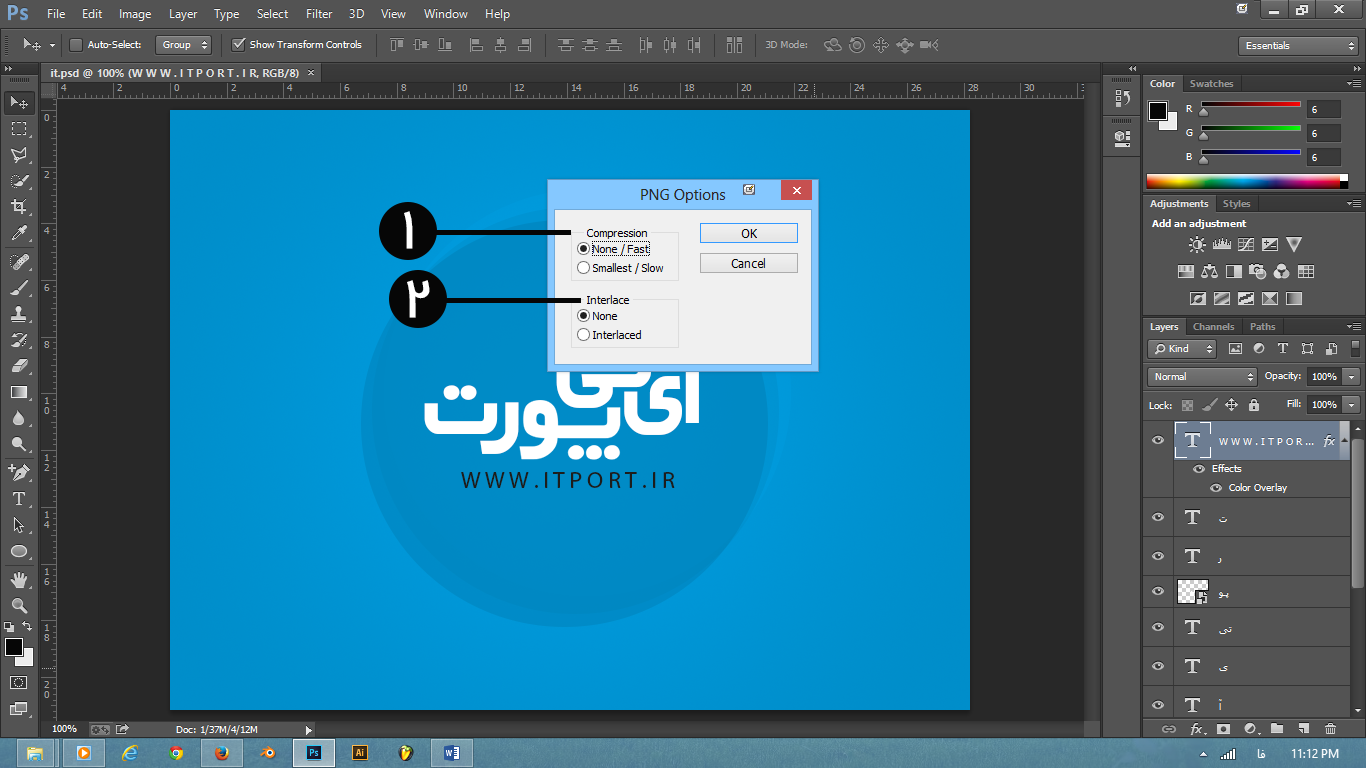This screenshot has width=1366, height=768.
Task: Toggle the Auto-Select checkbox
Action: (x=76, y=45)
